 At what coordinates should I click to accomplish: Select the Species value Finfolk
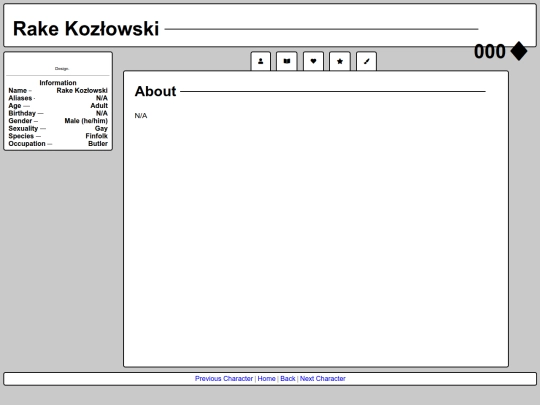(96, 136)
